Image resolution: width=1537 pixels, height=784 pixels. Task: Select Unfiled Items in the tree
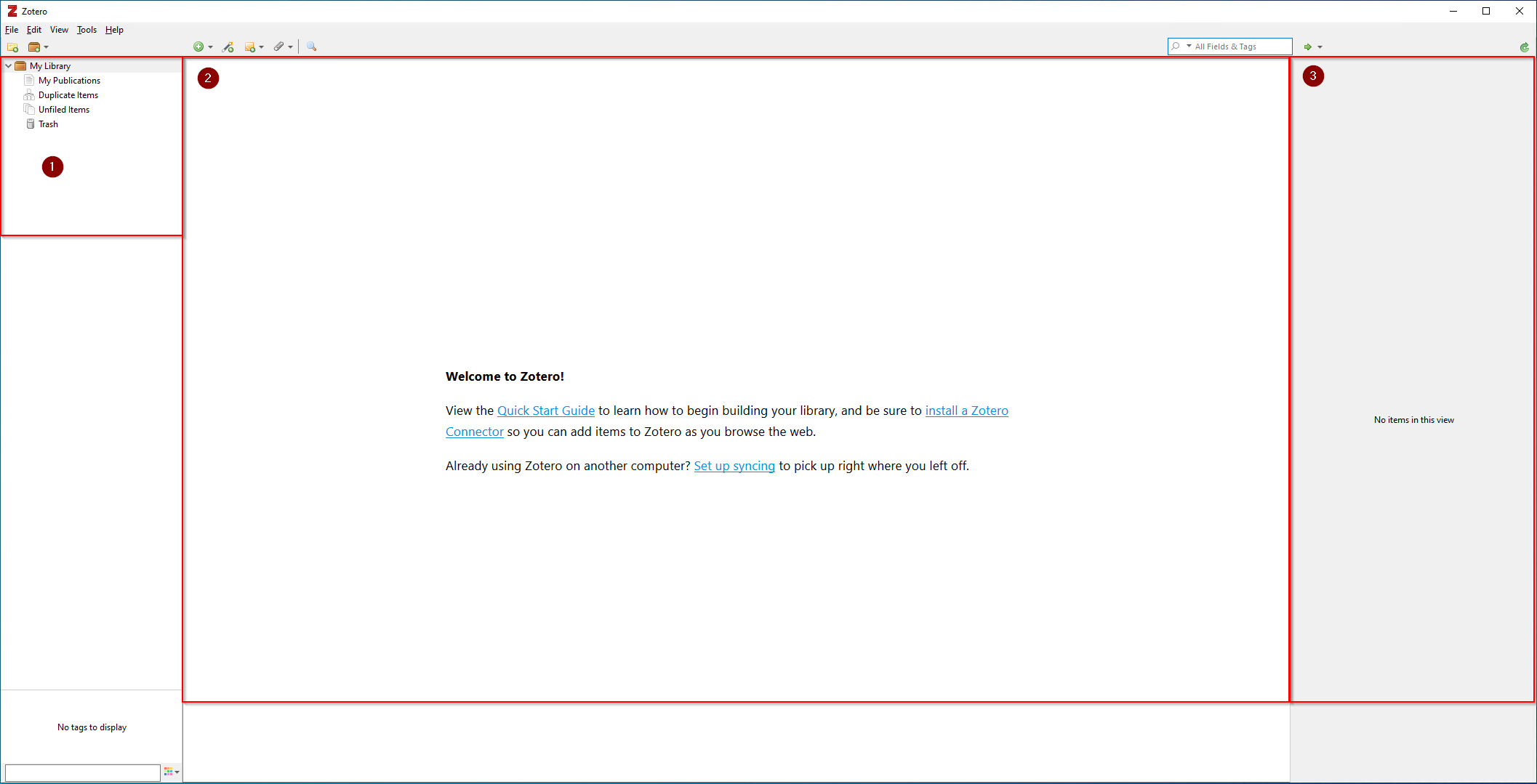[64, 110]
